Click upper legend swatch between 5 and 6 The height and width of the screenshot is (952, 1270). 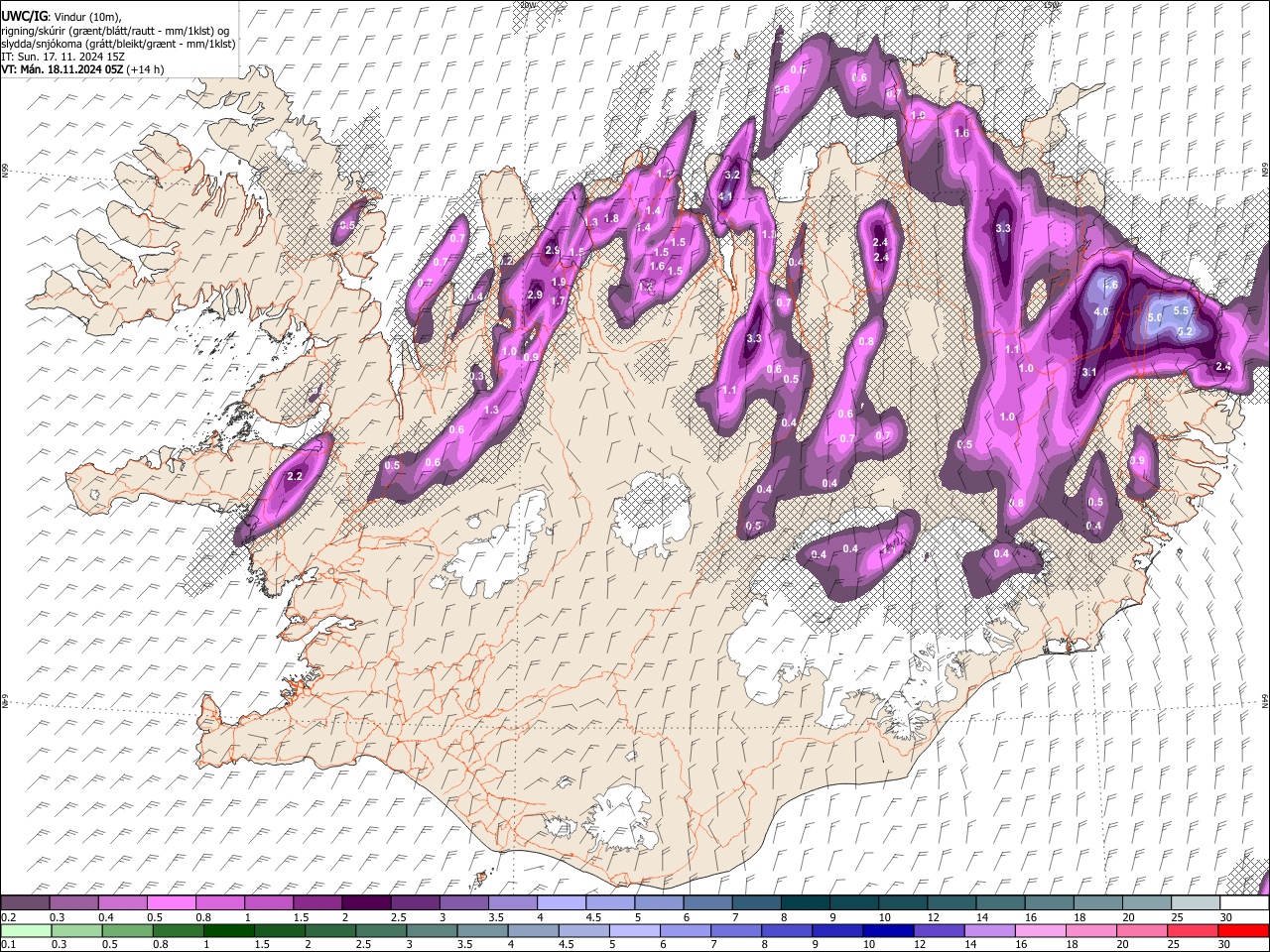[x=658, y=903]
